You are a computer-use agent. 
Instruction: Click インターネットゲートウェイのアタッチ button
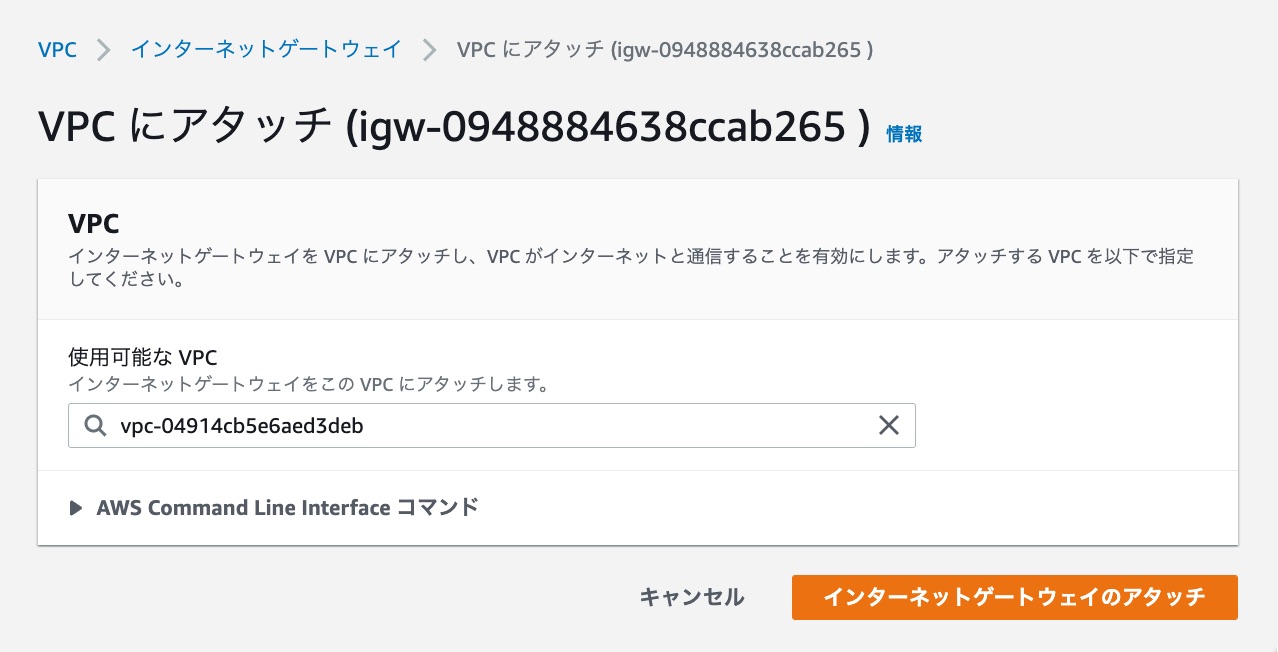[x=1014, y=597]
